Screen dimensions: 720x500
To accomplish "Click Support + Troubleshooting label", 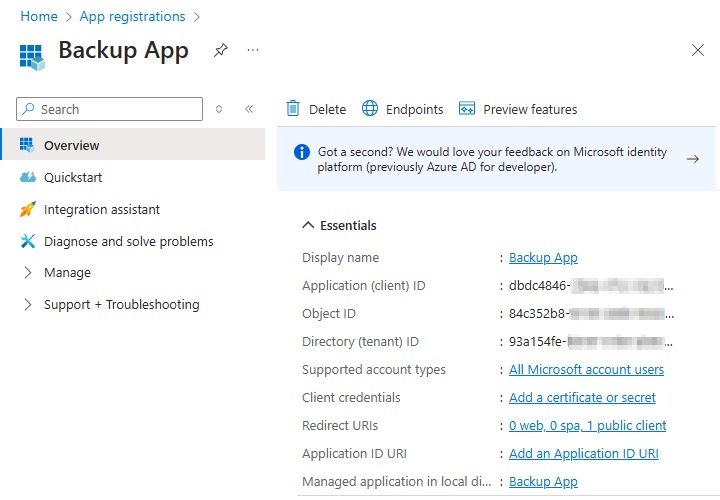I will [x=122, y=304].
